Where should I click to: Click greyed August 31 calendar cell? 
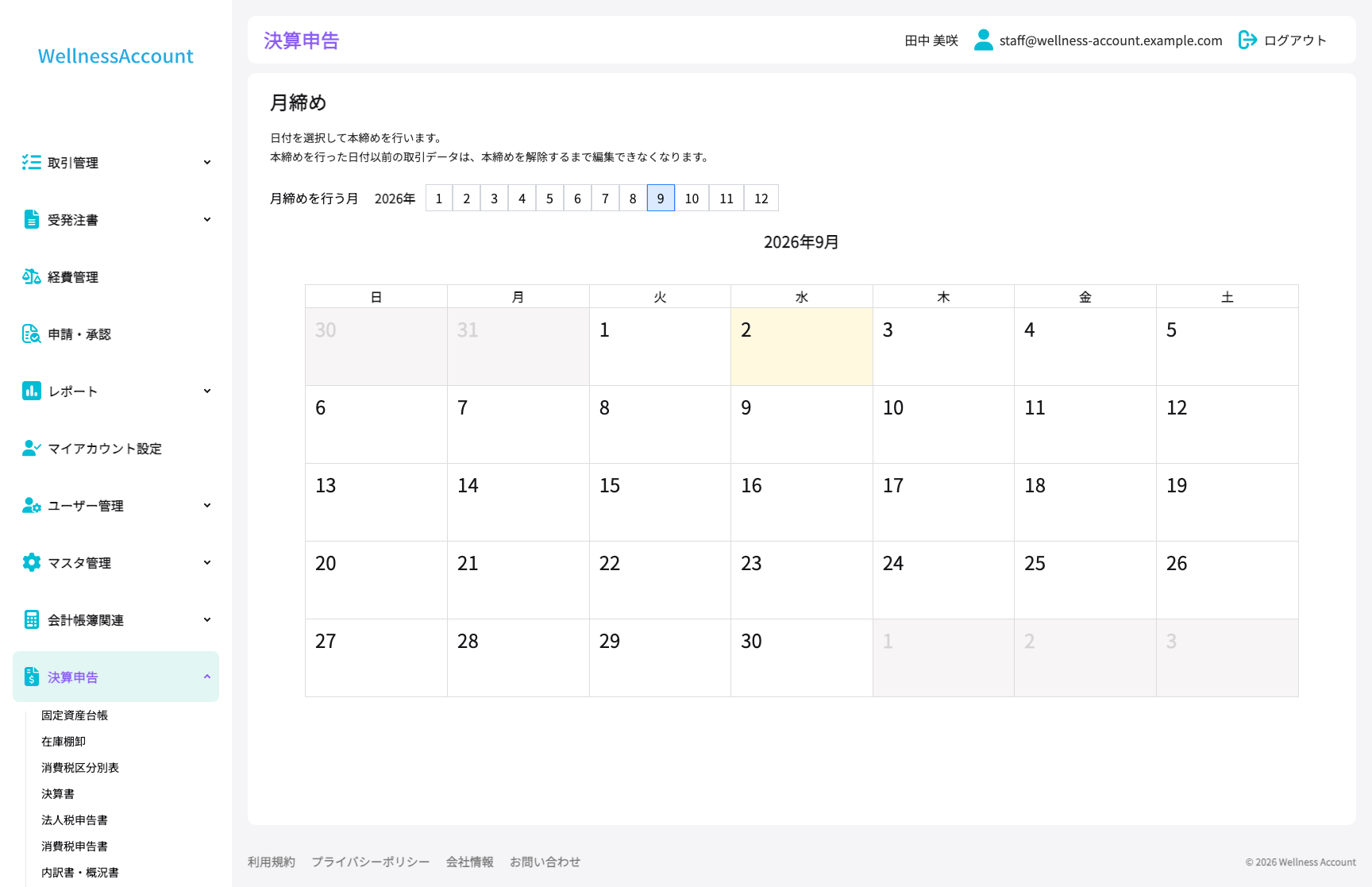[x=518, y=347]
